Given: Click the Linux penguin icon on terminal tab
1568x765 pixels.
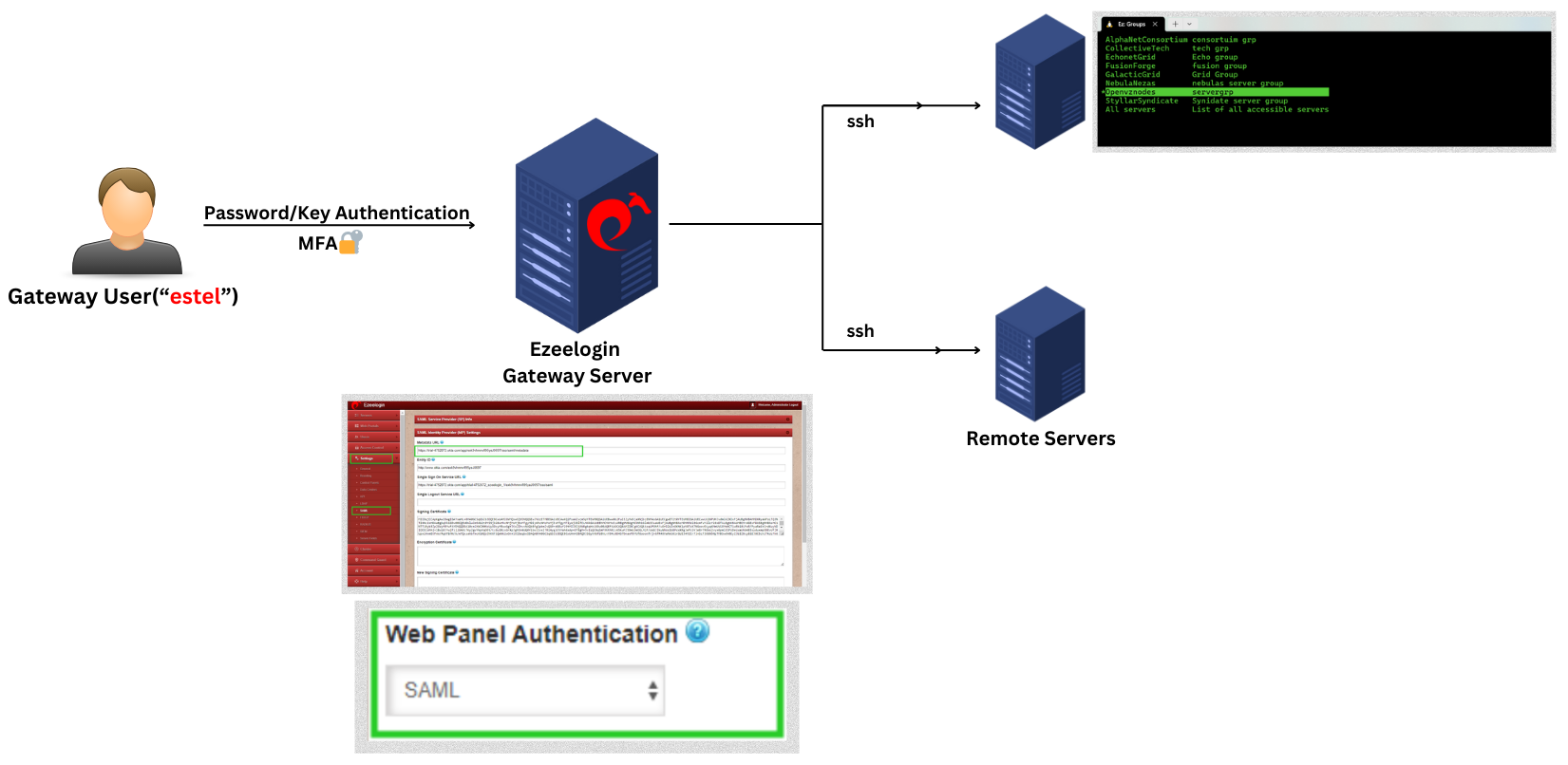Looking at the screenshot, I should 1109,24.
